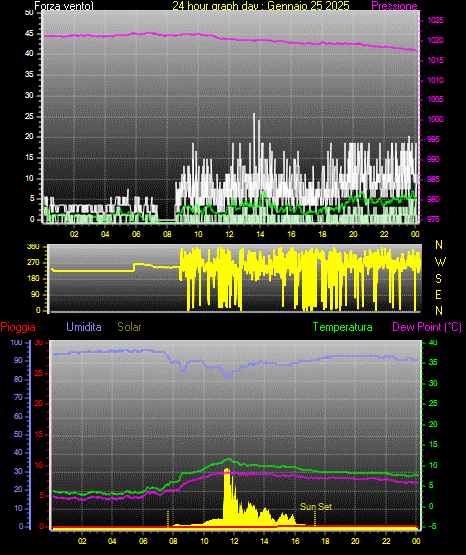This screenshot has width=466, height=555.
Task: Click the S wind direction label
Action: [438, 279]
